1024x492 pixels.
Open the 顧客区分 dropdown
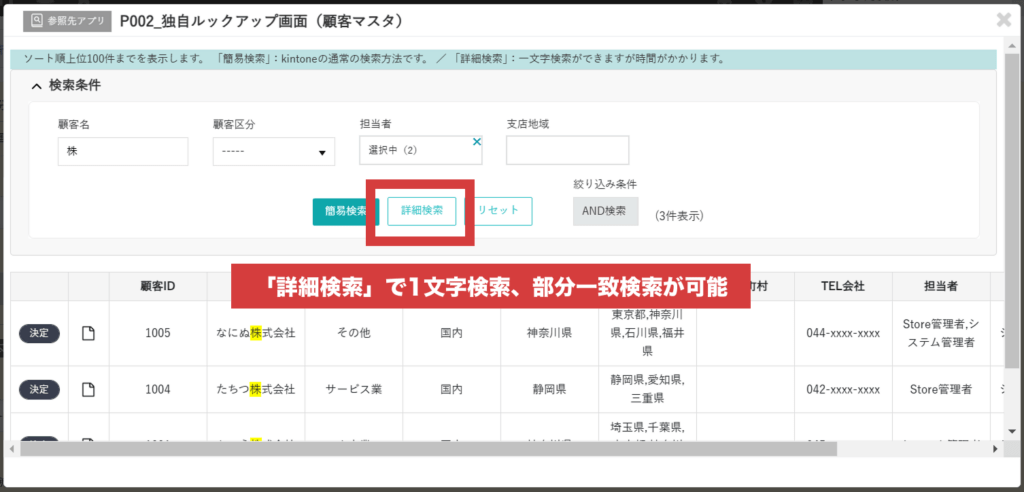point(273,152)
